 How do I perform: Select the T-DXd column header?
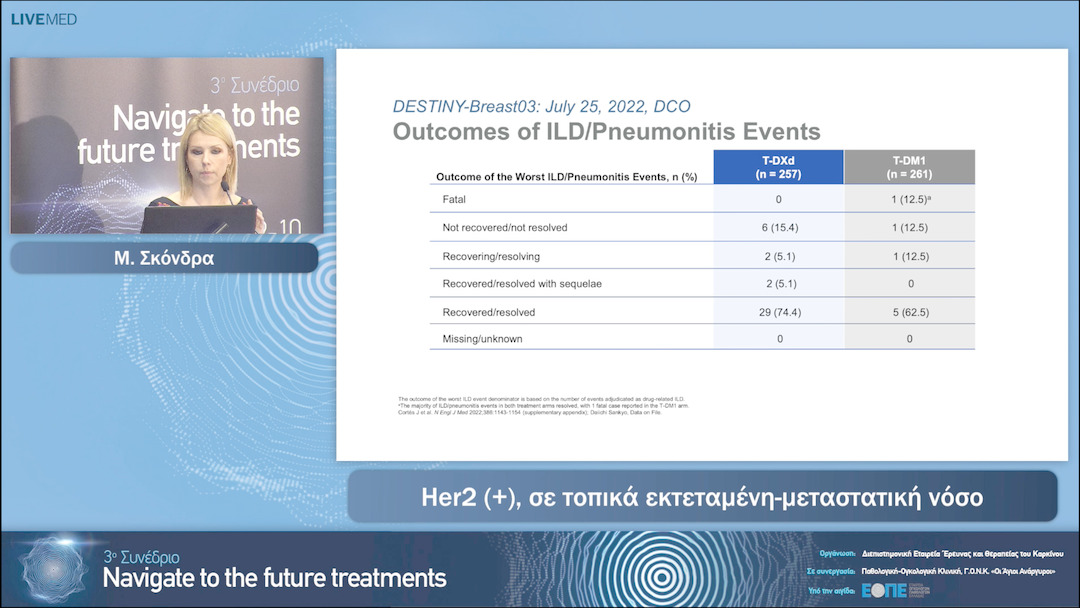click(777, 167)
